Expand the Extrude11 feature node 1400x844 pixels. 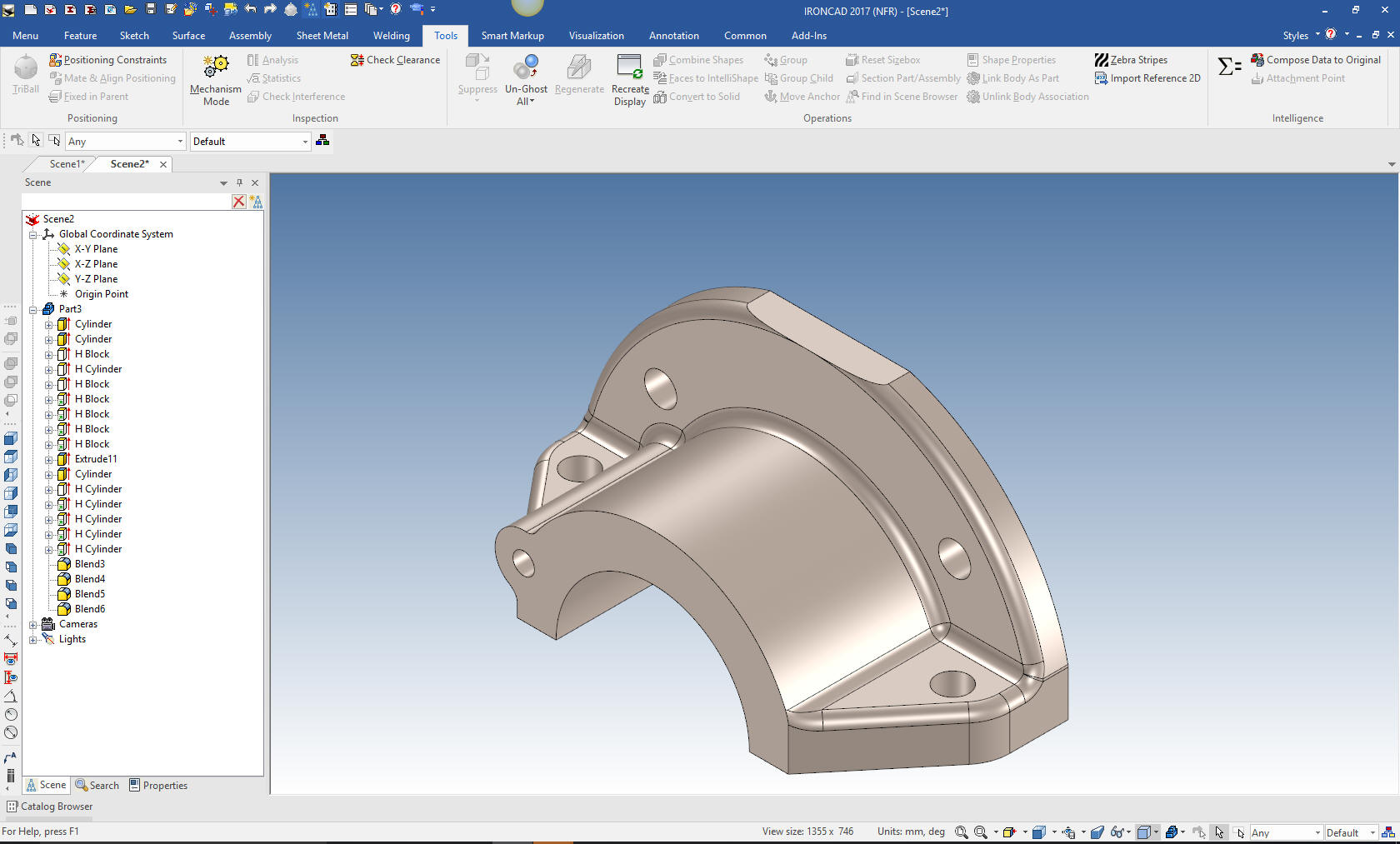pos(48,460)
